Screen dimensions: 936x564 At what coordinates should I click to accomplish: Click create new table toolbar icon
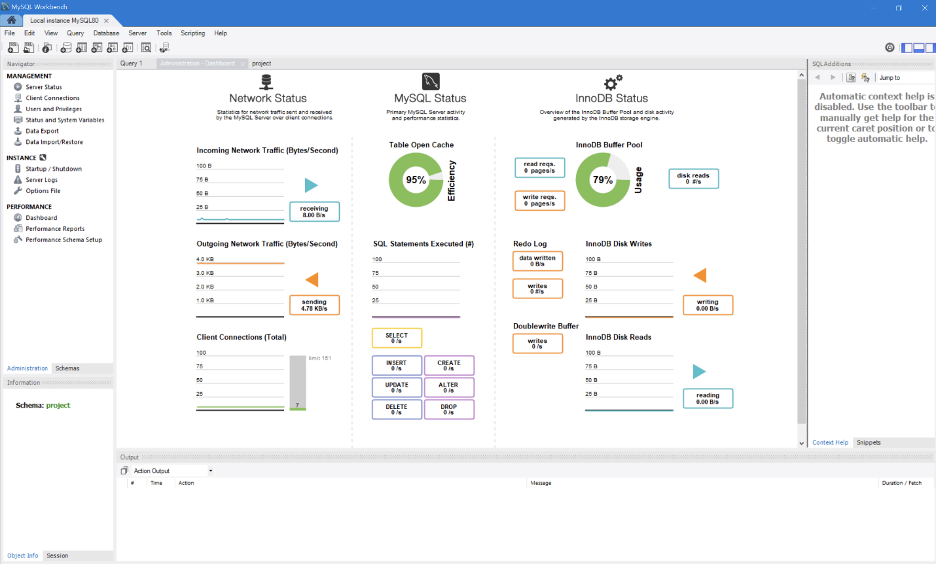(x=81, y=48)
